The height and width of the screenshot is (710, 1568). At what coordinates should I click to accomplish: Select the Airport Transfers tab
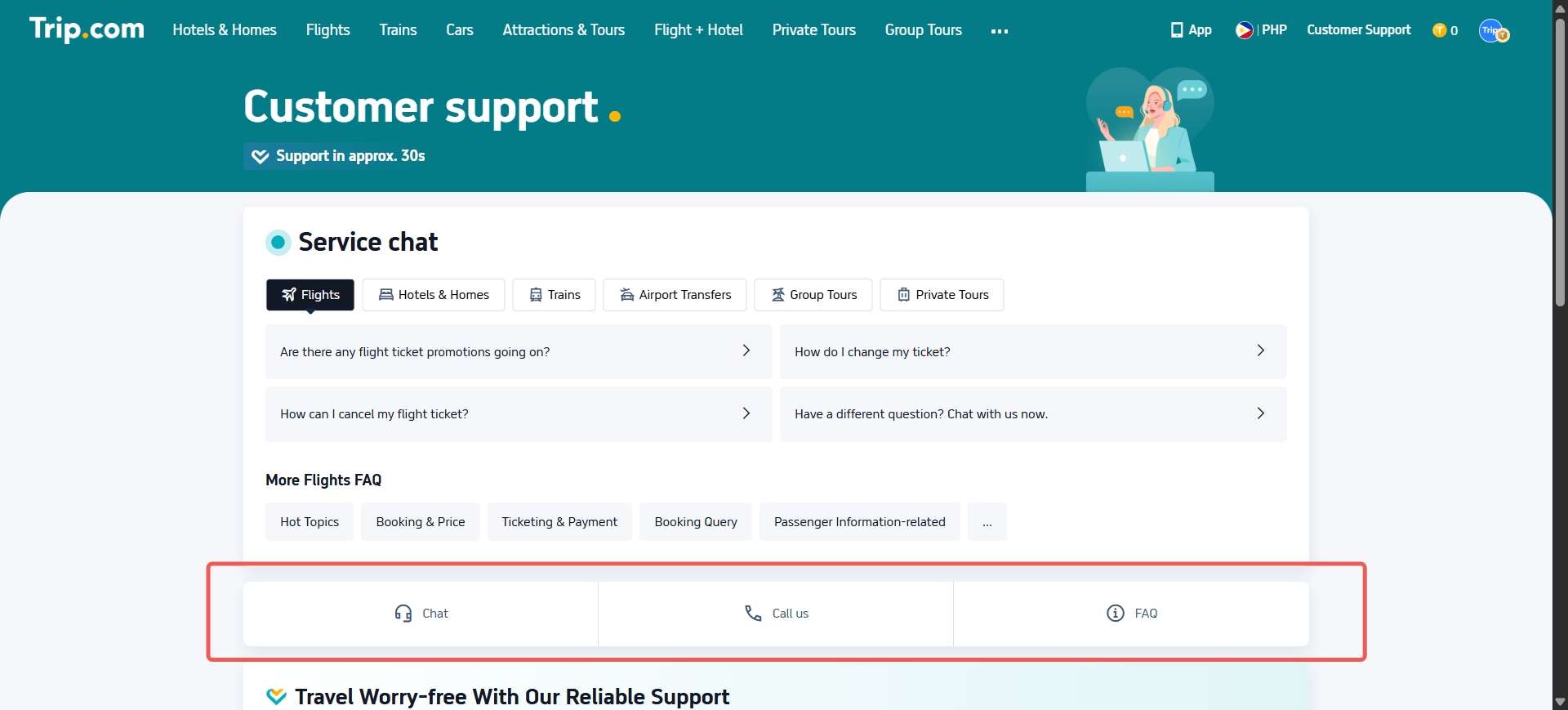[x=675, y=295]
